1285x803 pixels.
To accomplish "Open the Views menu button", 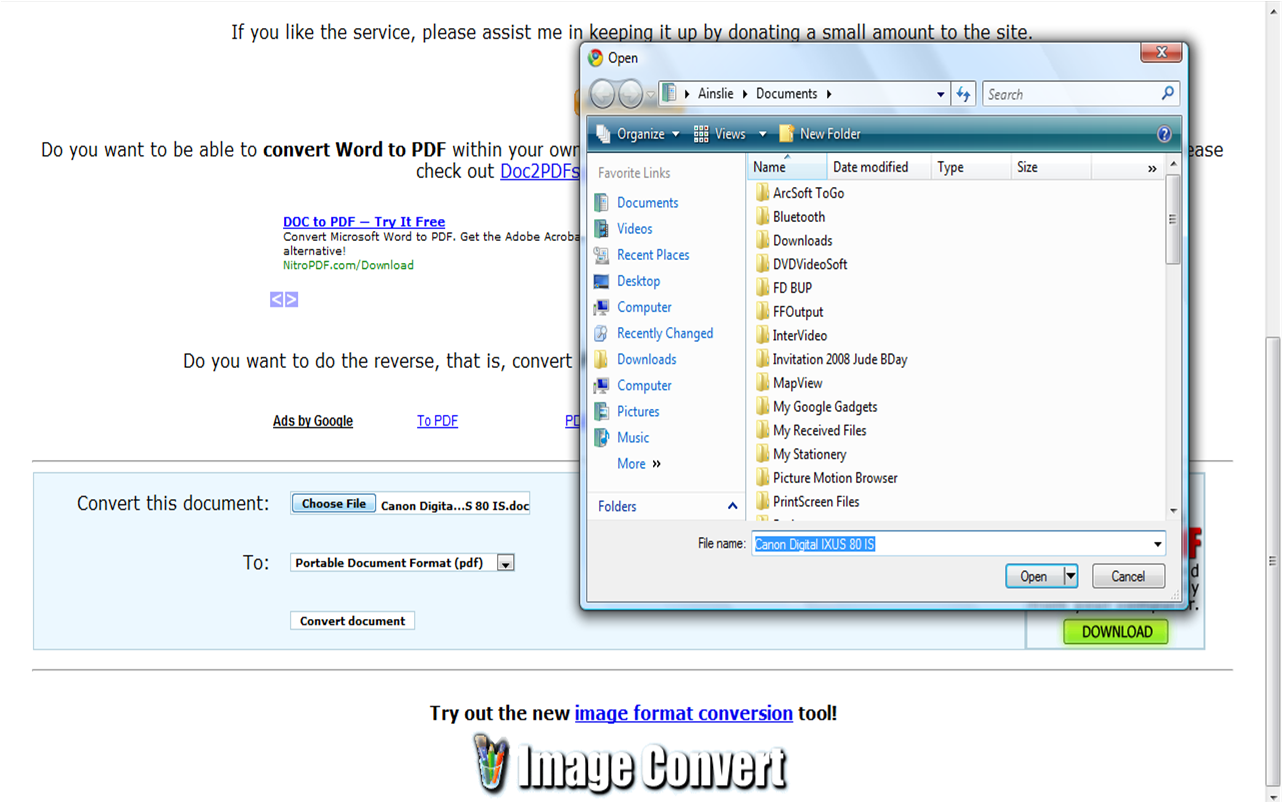I will pos(719,134).
